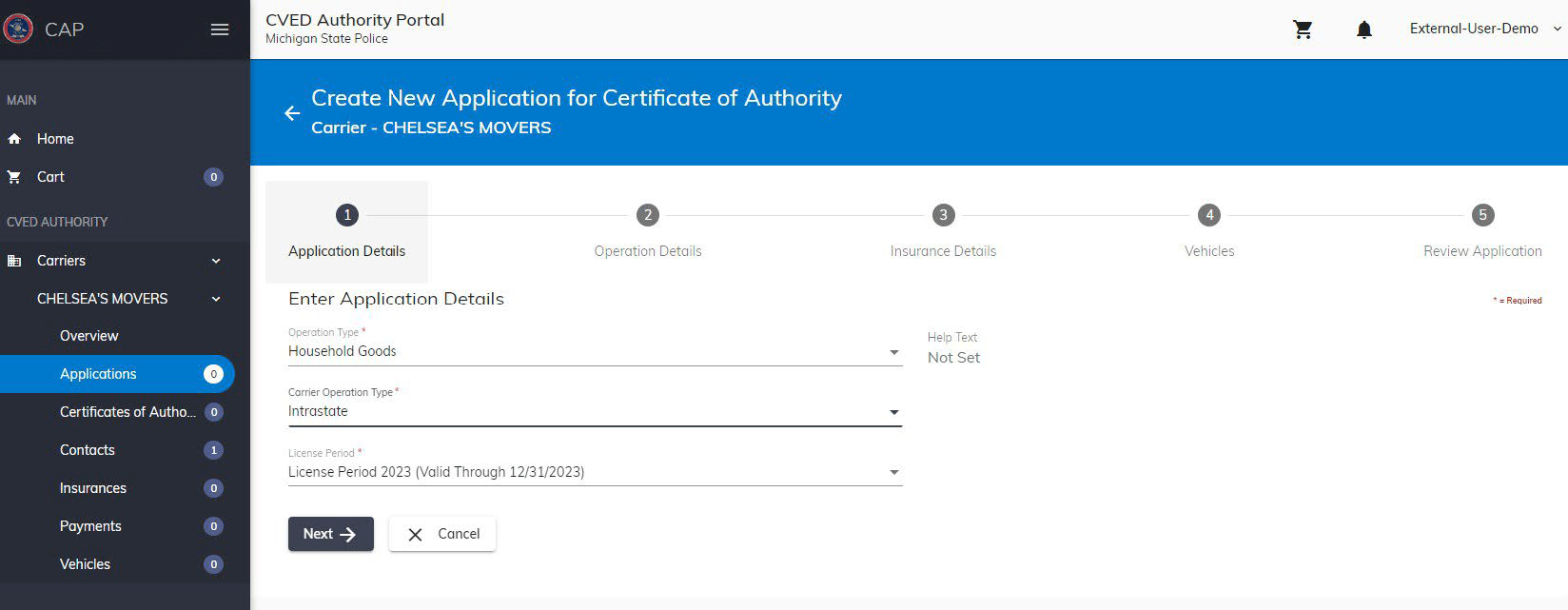Viewport: 1568px width, 610px height.
Task: Switch to Application Details step label
Action: coord(346,251)
